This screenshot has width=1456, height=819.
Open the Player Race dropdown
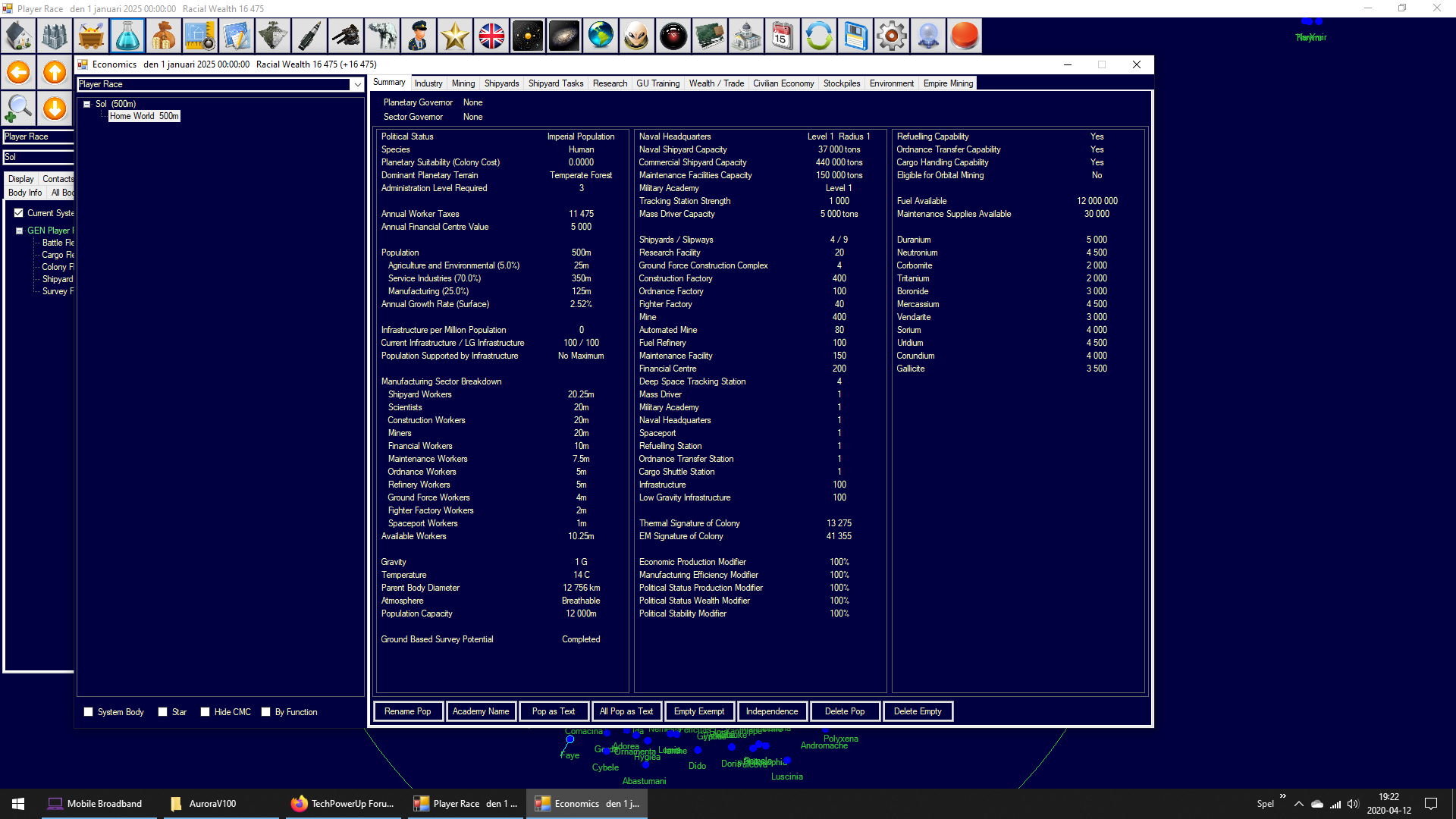pyautogui.click(x=357, y=84)
